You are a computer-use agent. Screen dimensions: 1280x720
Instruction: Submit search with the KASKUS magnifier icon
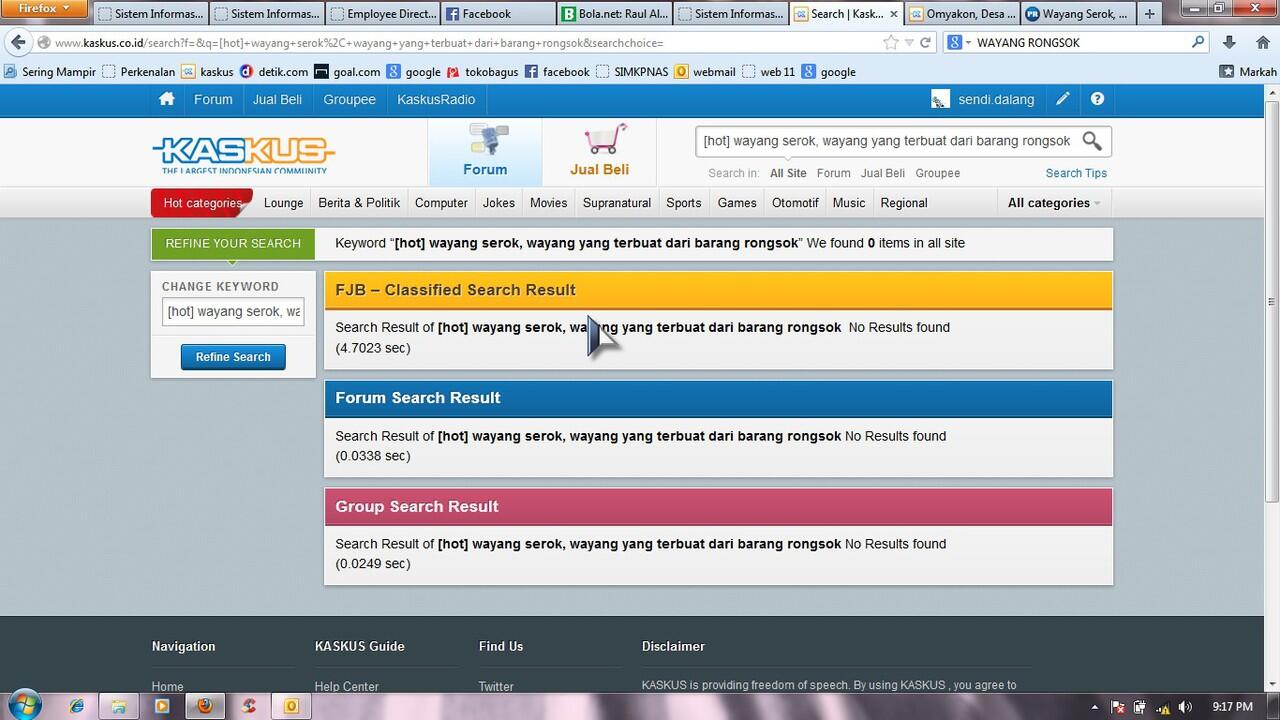coord(1092,141)
